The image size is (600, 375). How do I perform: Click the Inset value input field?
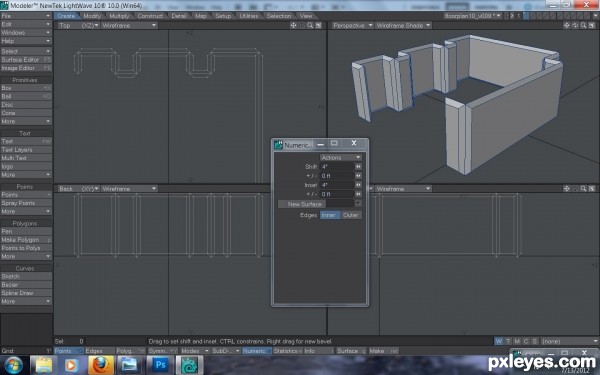pyautogui.click(x=337, y=185)
